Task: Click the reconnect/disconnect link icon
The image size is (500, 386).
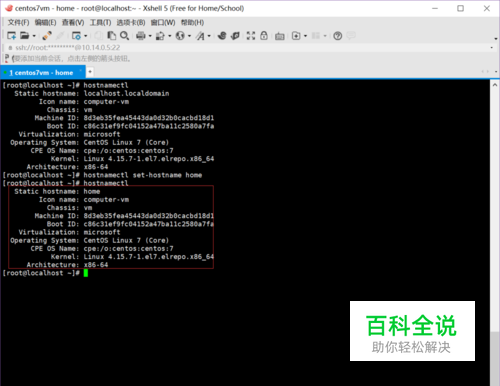Action: 47,35
